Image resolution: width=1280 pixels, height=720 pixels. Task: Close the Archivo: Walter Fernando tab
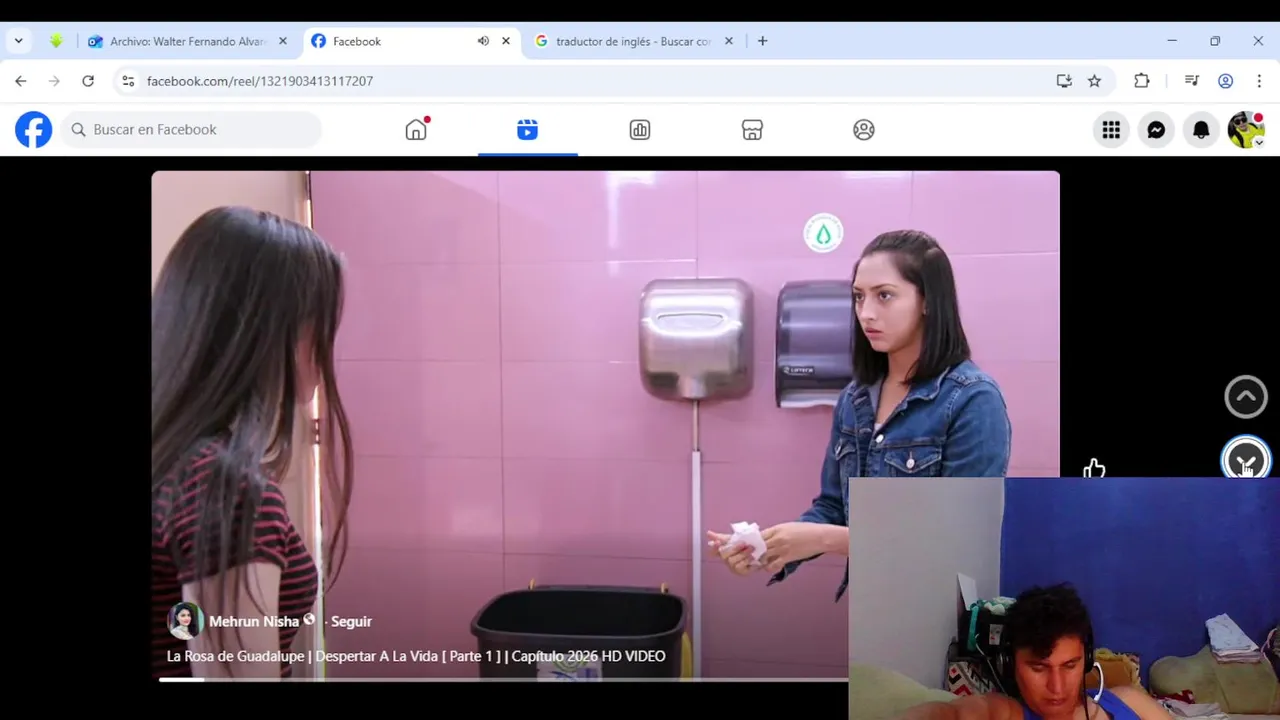coord(283,41)
